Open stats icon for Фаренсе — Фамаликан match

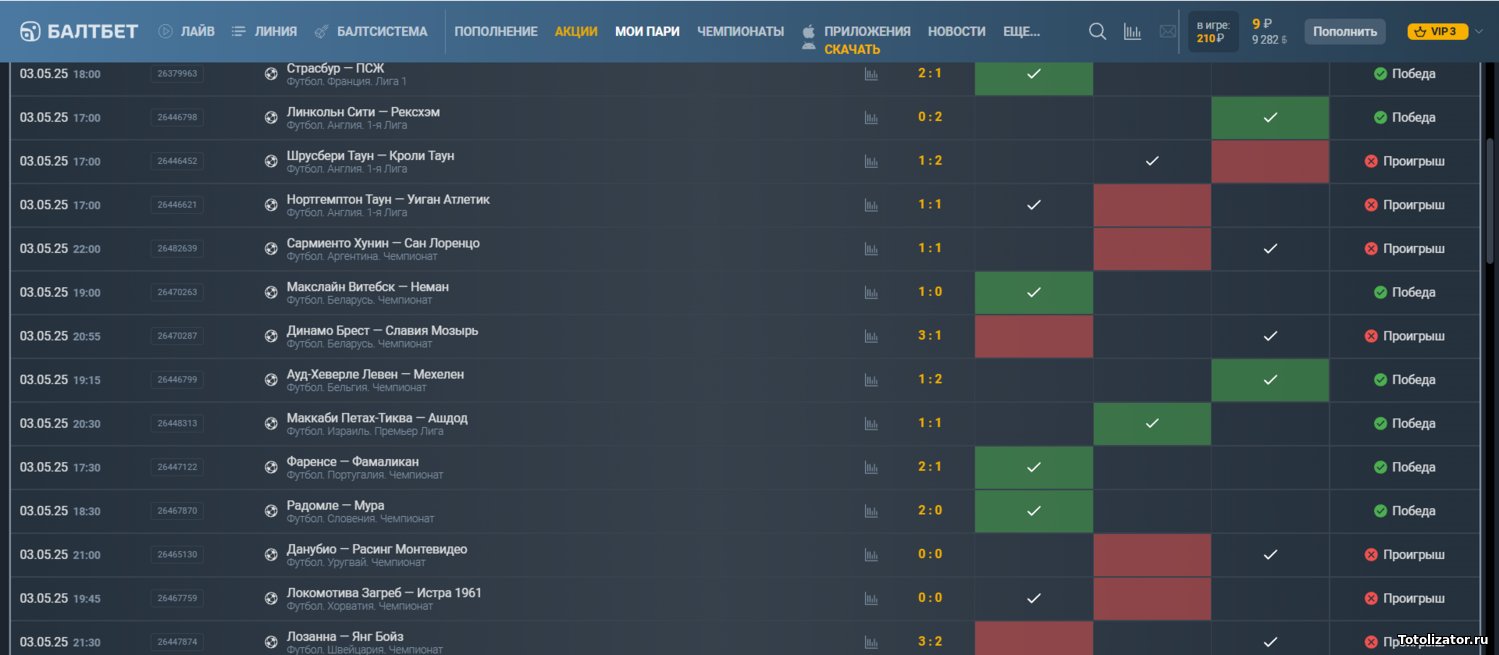click(x=871, y=467)
